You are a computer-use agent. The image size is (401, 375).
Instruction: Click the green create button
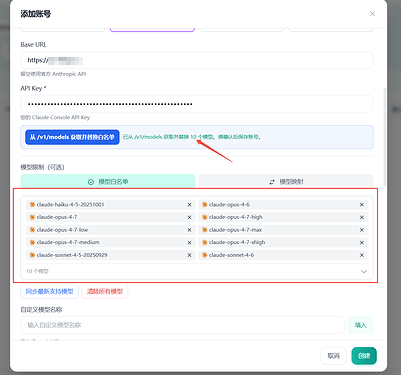[x=364, y=356]
